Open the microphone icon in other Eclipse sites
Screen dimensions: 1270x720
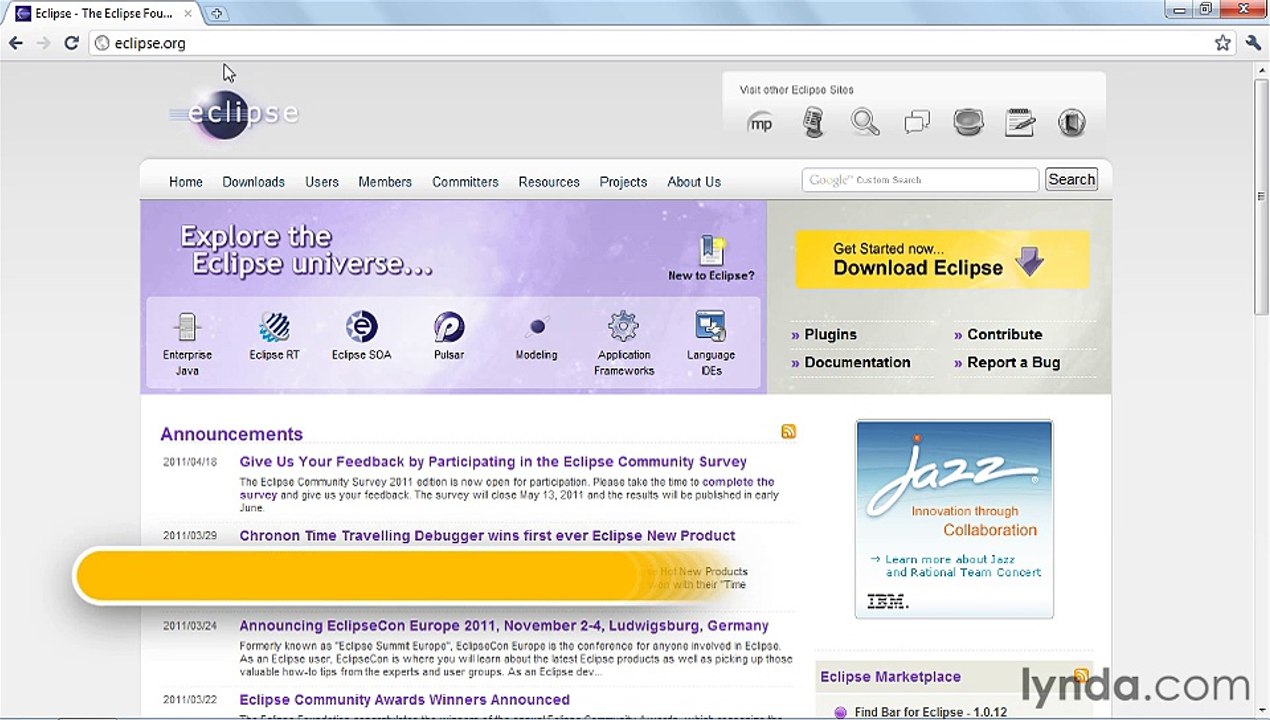[x=813, y=123]
